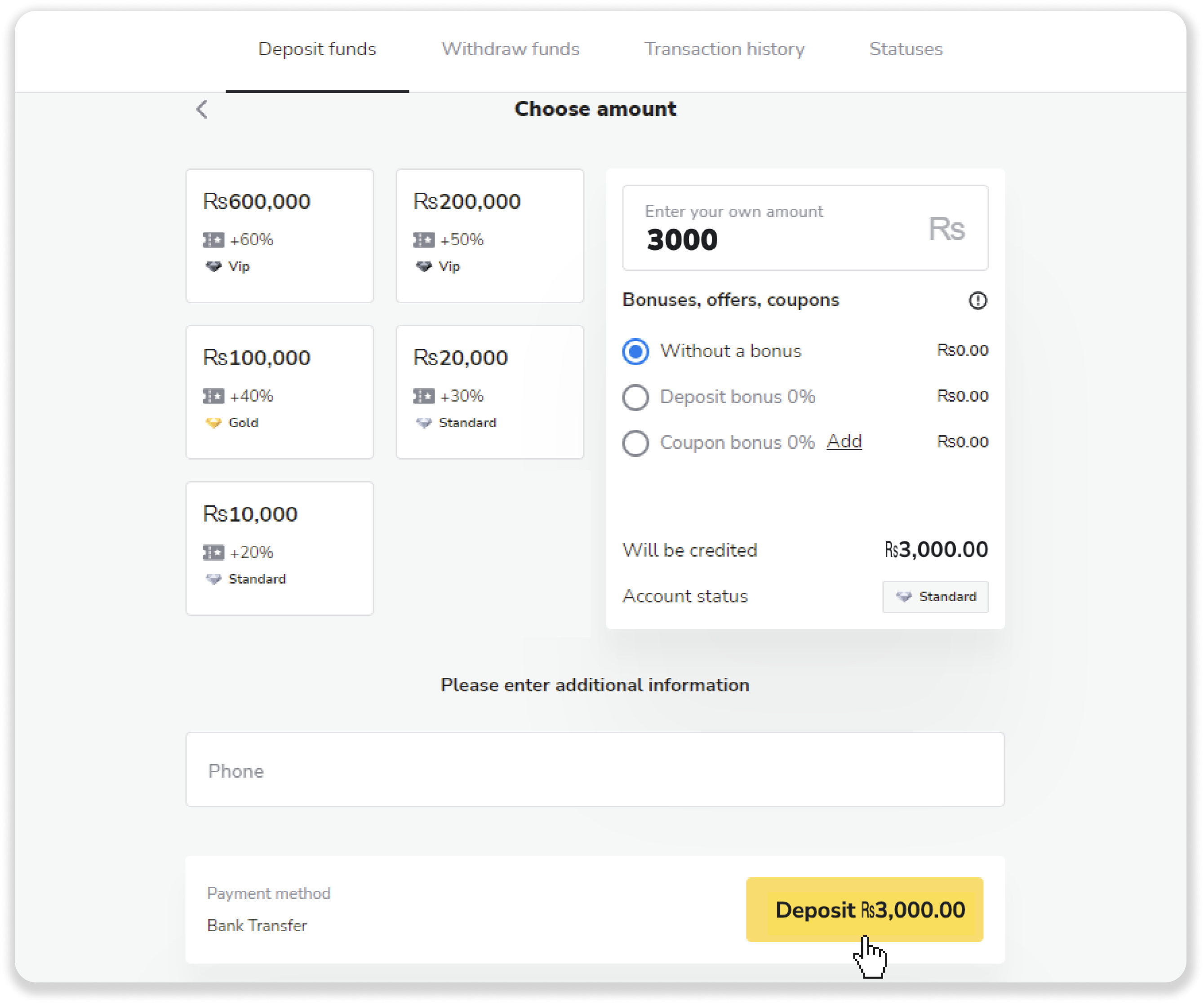This screenshot has height=1004, width=1204.
Task: Click the Add coupon link
Action: click(844, 441)
